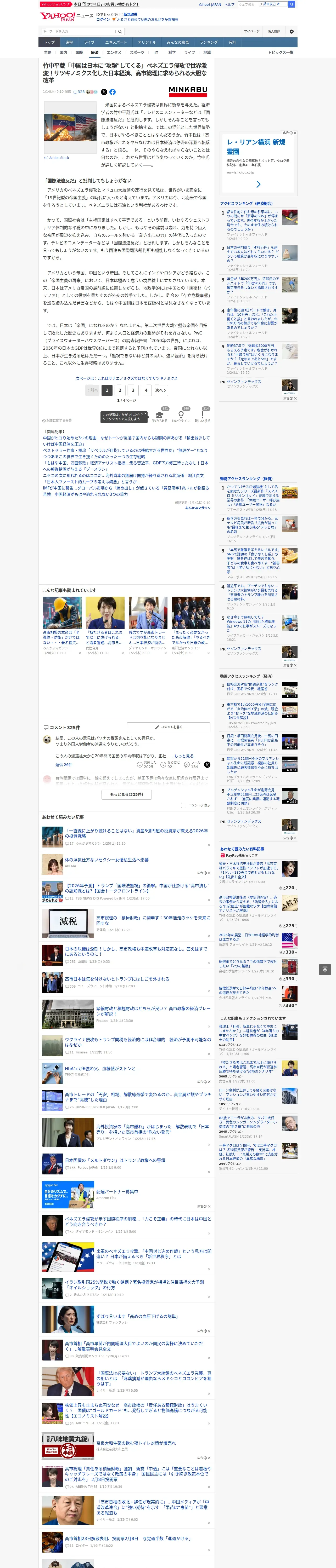The height and width of the screenshot is (1568, 336).
Task: Go to page 2 of article
Action: tap(120, 390)
